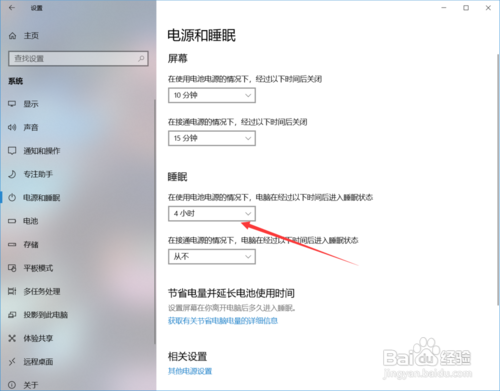Open the 其他电源设置 link

coord(190,371)
